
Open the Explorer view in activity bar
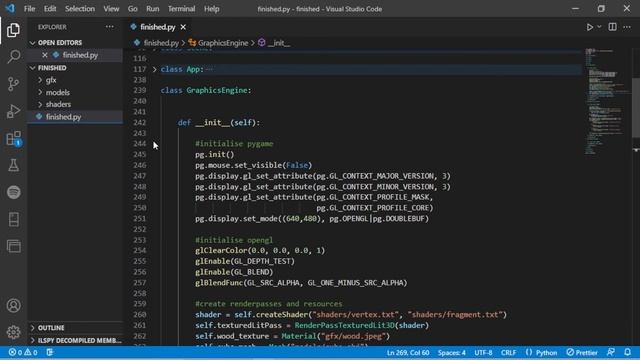[x=13, y=30]
